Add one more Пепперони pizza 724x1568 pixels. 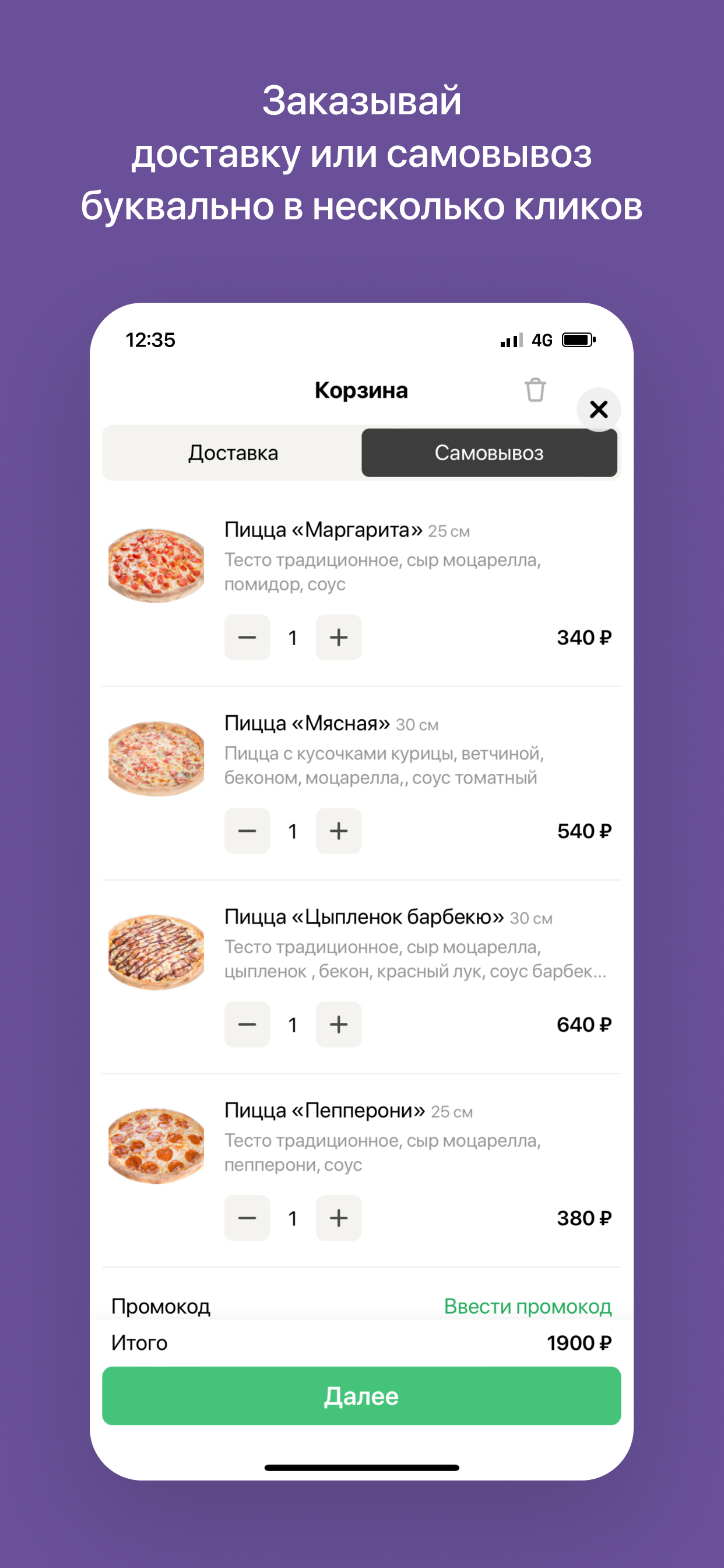[339, 1218]
